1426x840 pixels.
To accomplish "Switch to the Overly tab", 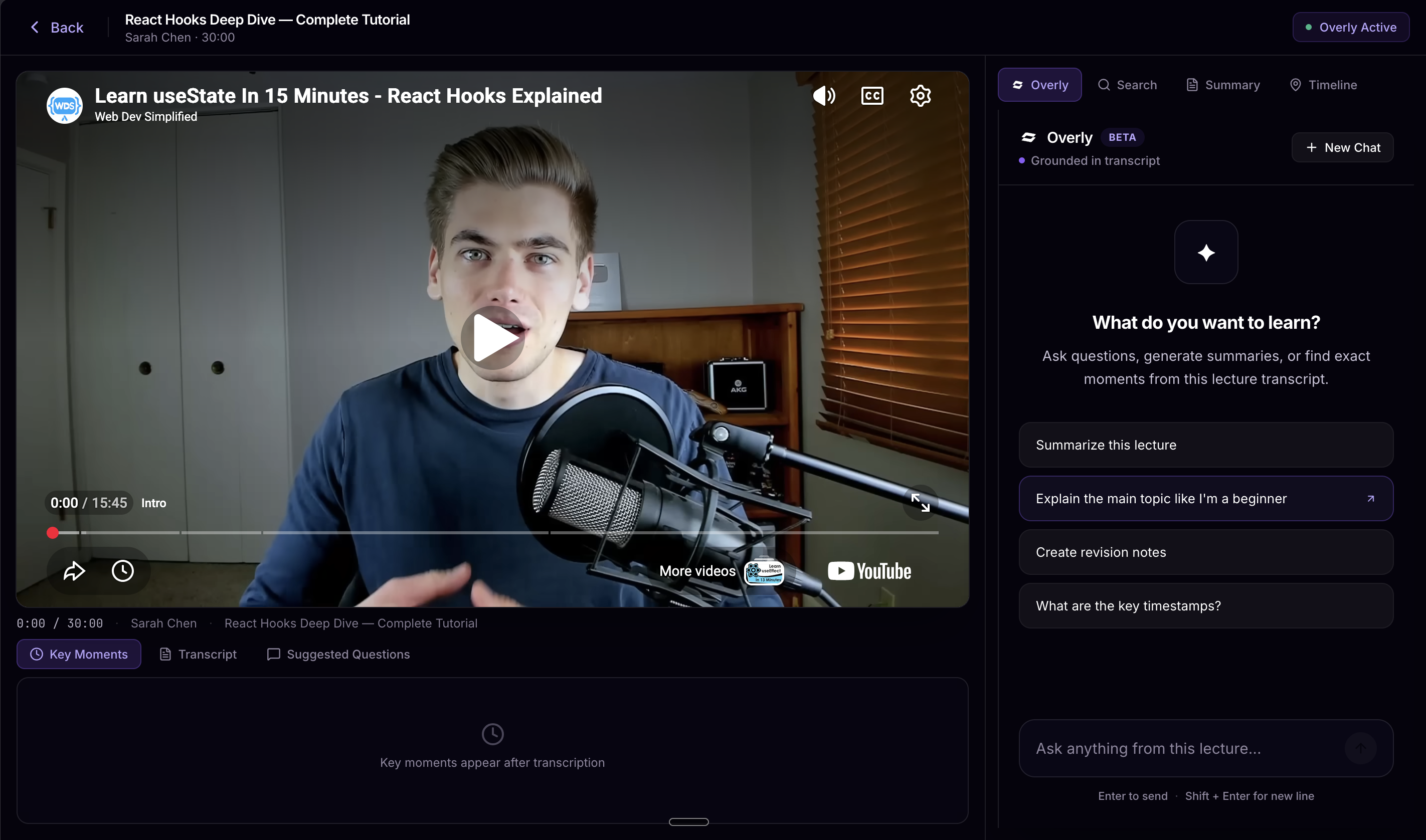I will (x=1039, y=85).
